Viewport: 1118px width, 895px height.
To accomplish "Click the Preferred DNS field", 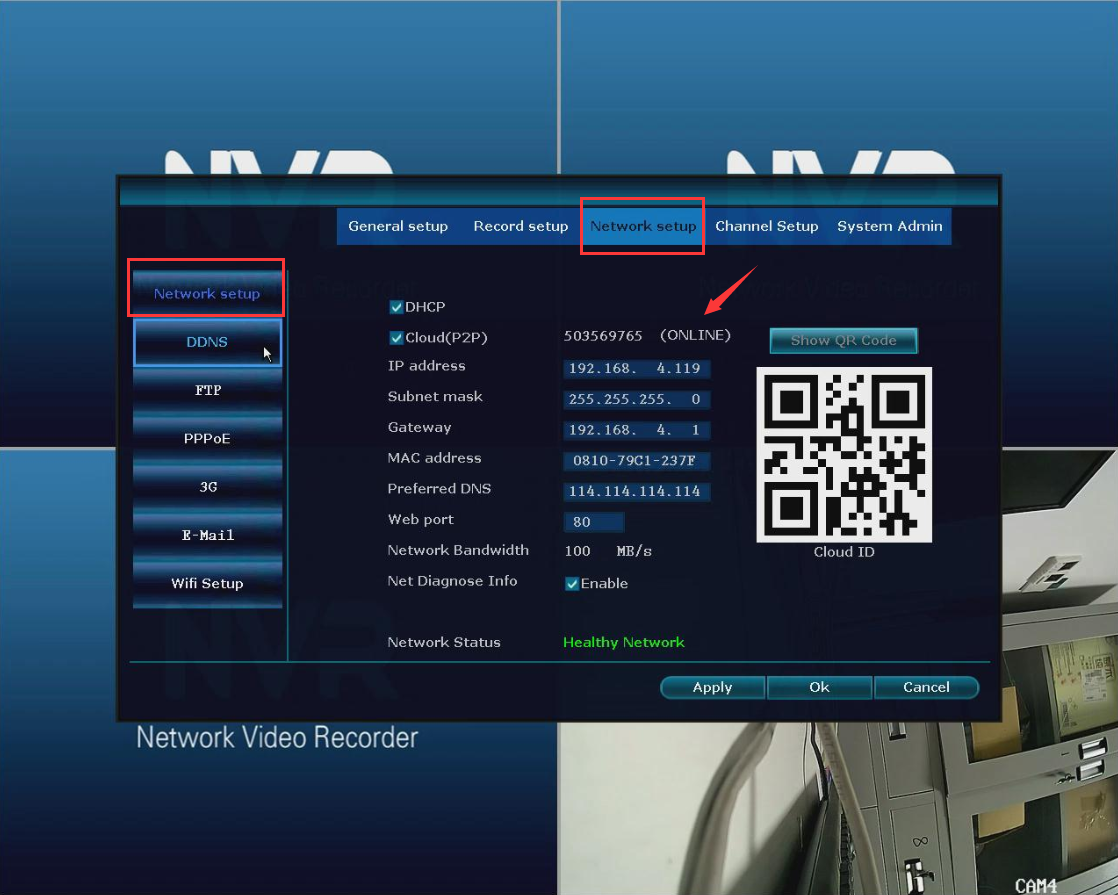I will tap(637, 491).
